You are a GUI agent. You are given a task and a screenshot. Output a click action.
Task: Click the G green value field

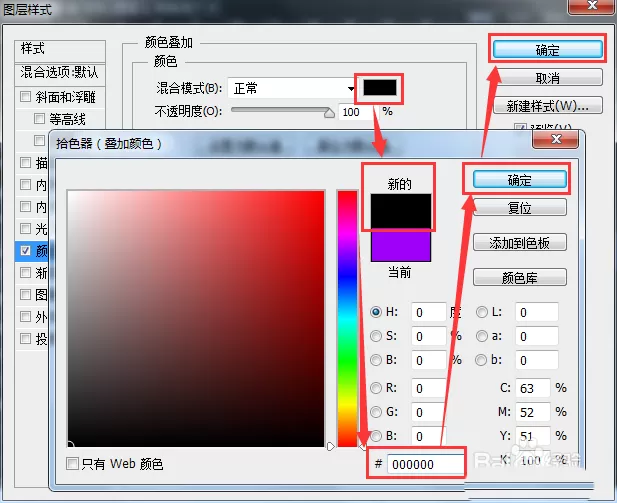(429, 412)
